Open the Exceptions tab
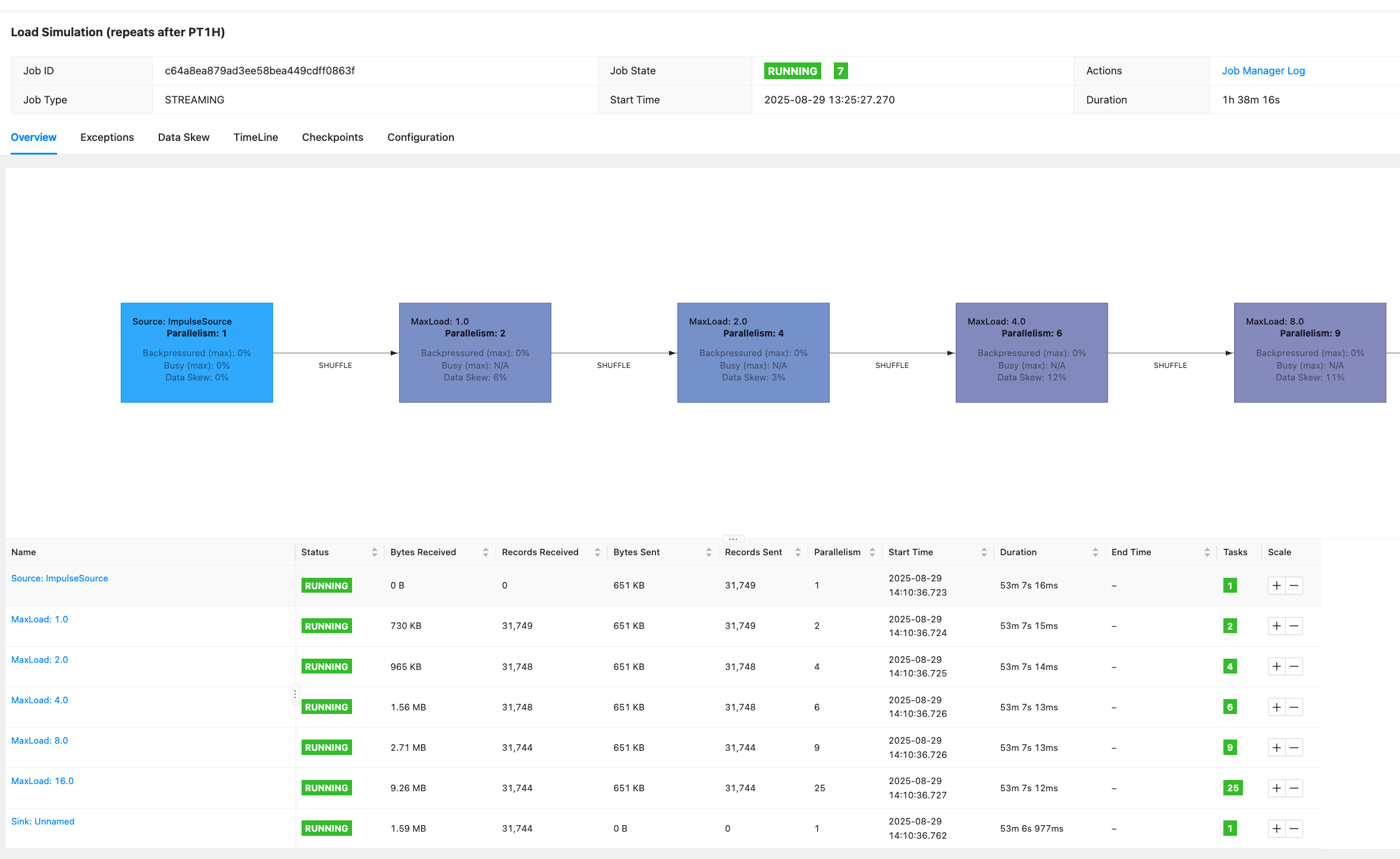1400x859 pixels. pyautogui.click(x=107, y=137)
